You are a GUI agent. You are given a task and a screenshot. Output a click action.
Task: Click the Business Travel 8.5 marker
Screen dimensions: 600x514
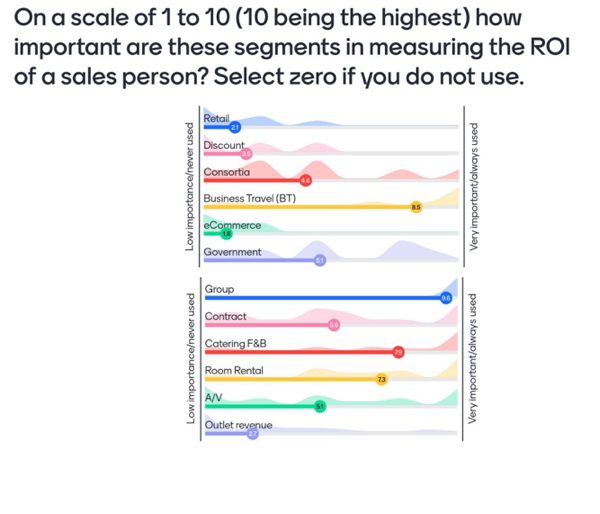pyautogui.click(x=416, y=207)
